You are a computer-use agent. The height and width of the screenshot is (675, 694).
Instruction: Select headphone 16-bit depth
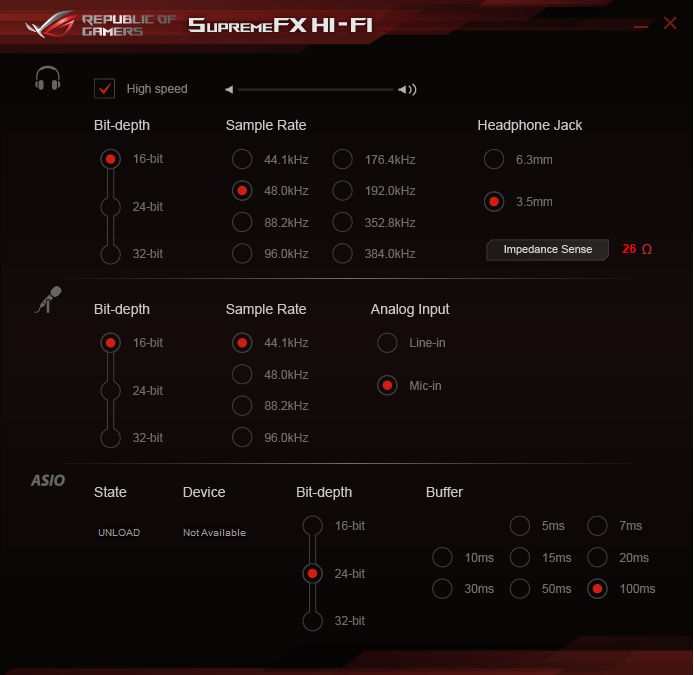110,159
